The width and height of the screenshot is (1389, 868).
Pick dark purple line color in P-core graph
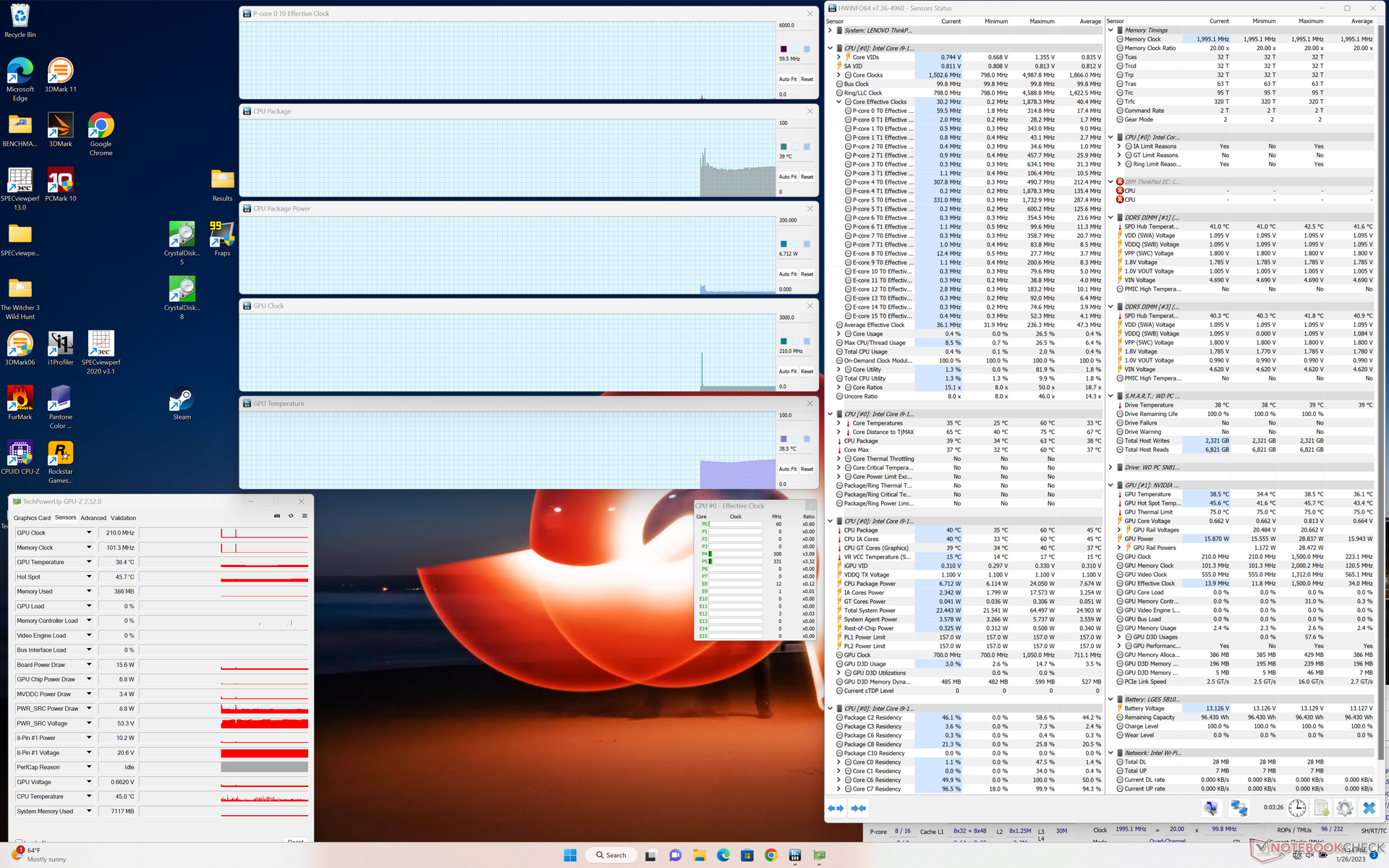click(783, 49)
